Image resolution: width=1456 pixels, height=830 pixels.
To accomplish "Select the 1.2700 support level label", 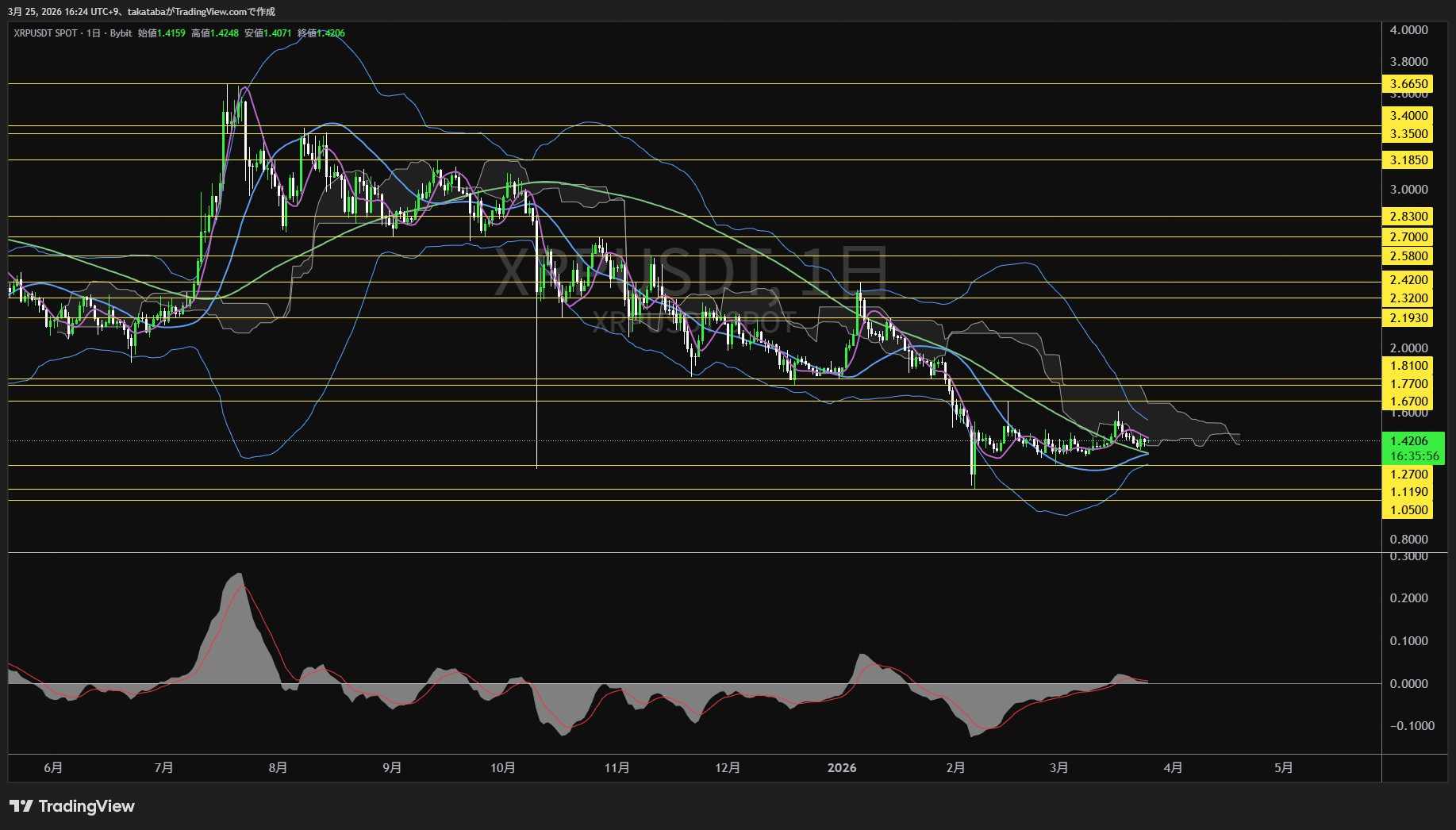I will pyautogui.click(x=1408, y=475).
